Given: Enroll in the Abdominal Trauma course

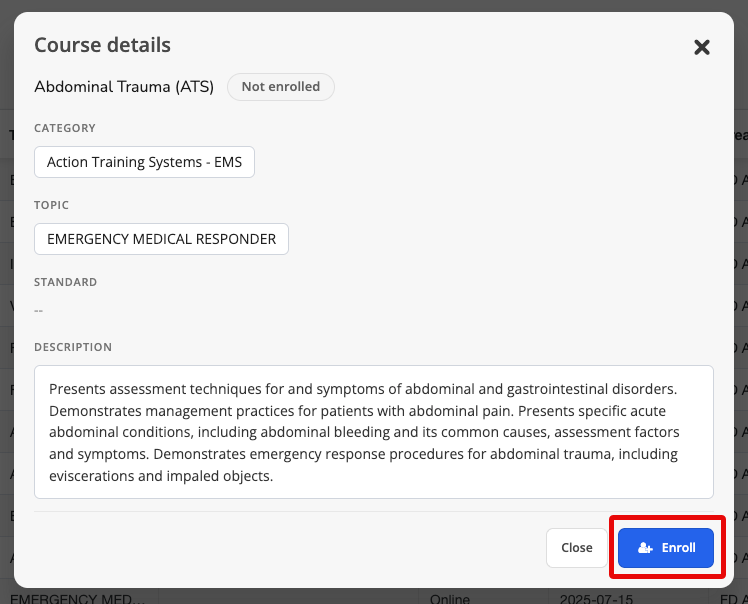Looking at the screenshot, I should (665, 548).
